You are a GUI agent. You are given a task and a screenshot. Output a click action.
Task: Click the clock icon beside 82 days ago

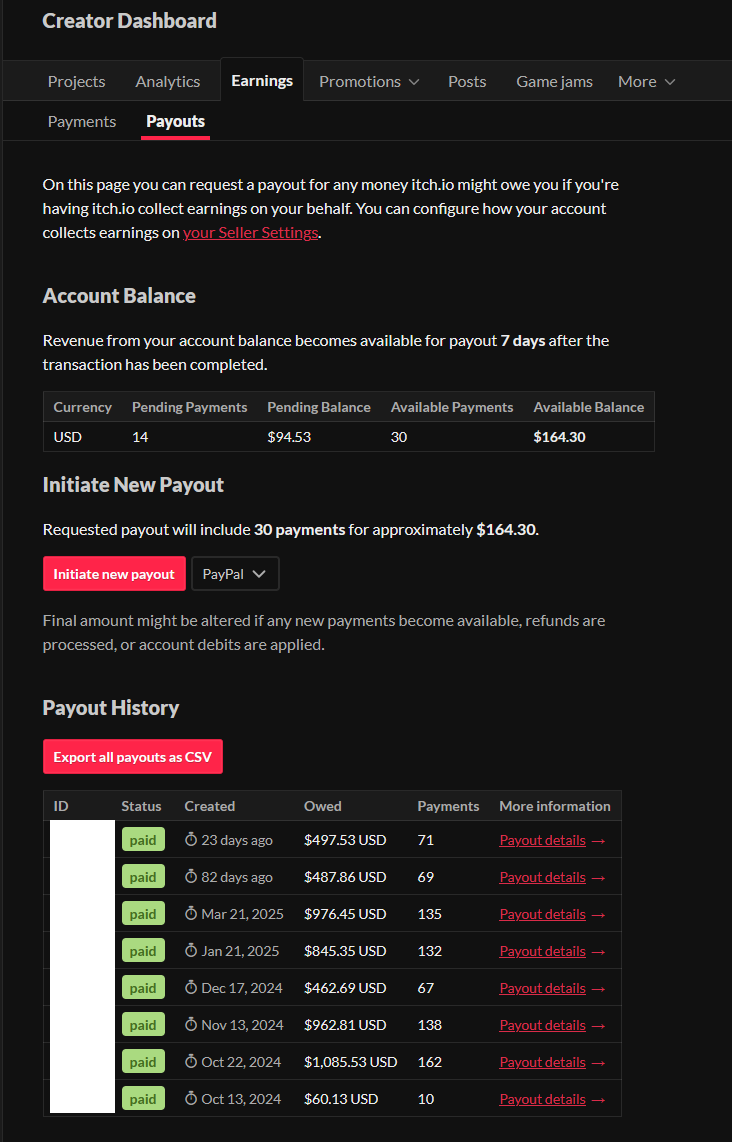[191, 876]
